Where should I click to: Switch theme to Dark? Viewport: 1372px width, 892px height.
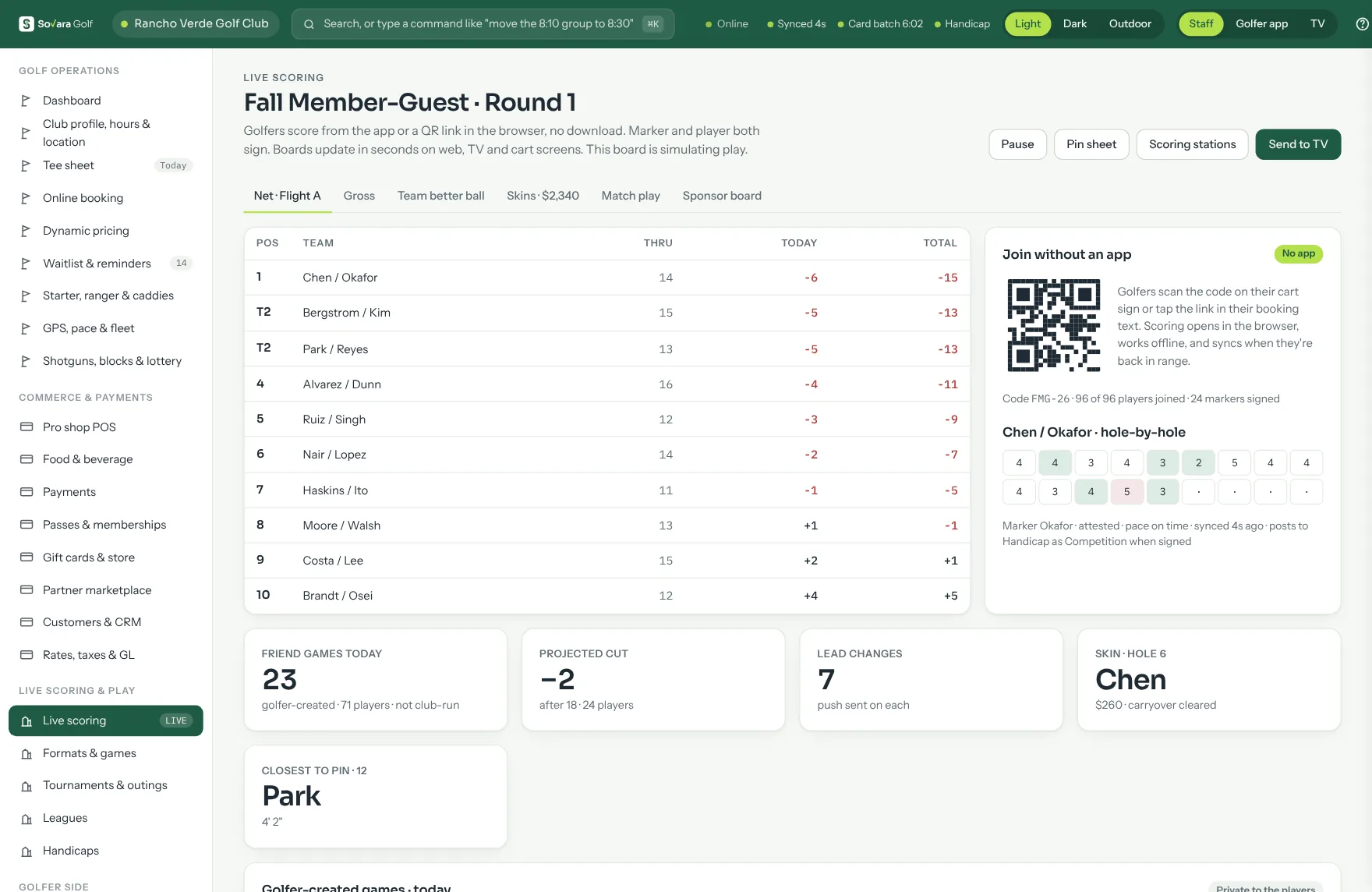pyautogui.click(x=1074, y=24)
